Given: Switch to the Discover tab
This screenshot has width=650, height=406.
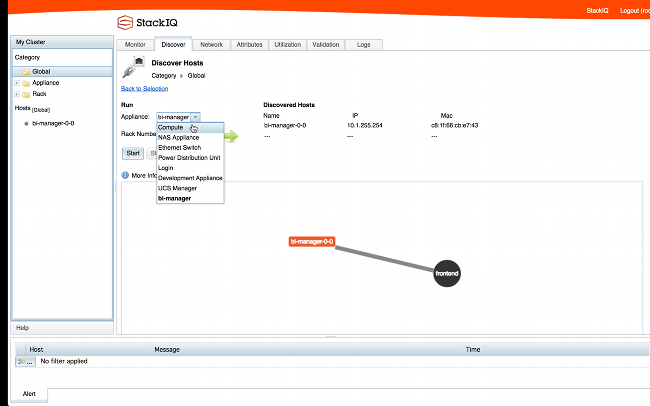Looking at the screenshot, I should pos(173,44).
